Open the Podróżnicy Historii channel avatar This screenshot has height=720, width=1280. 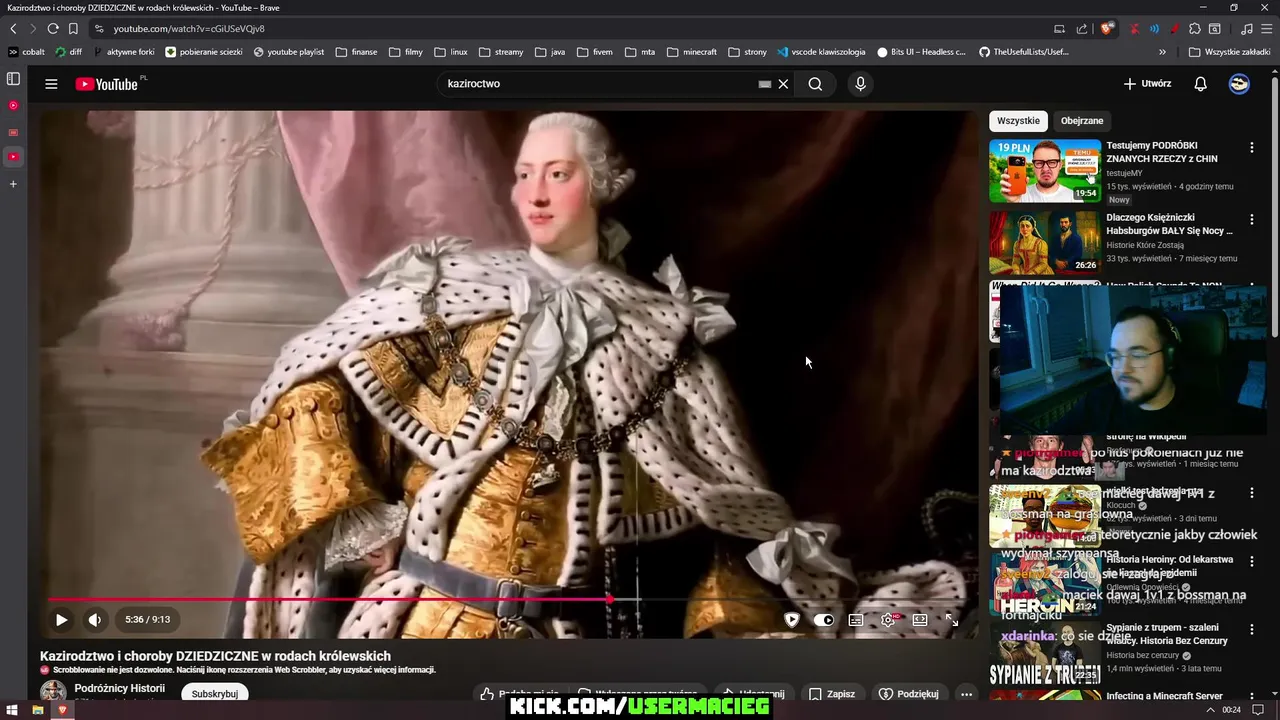pyautogui.click(x=53, y=692)
